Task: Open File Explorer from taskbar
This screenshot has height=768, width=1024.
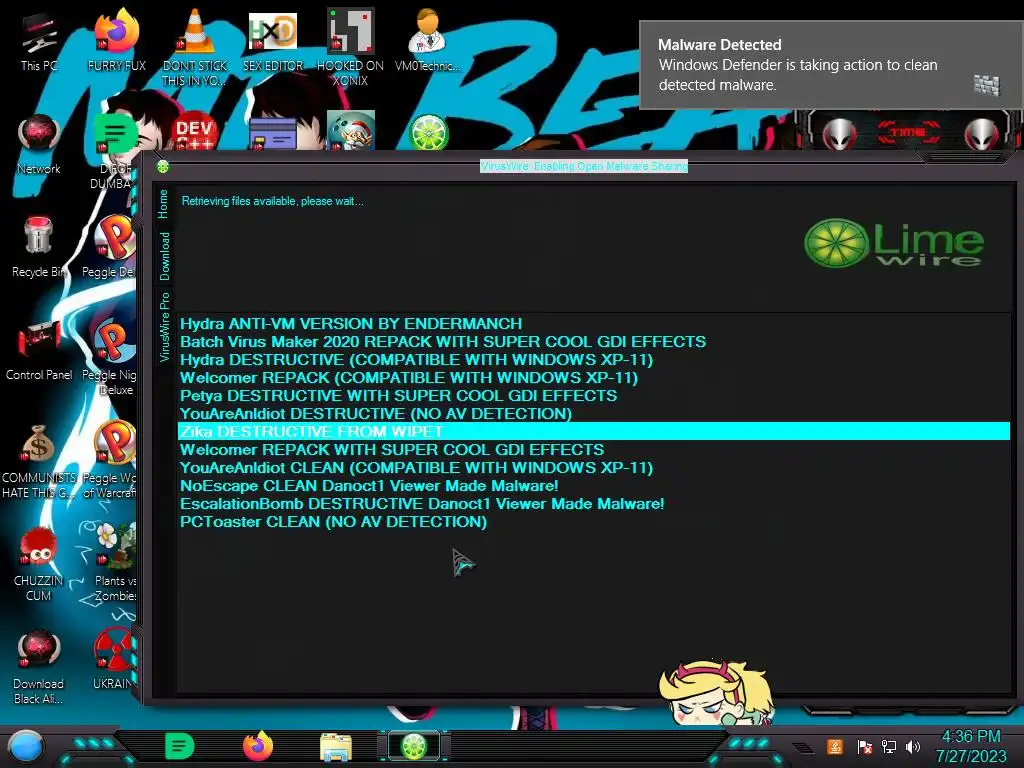Action: tap(336, 747)
